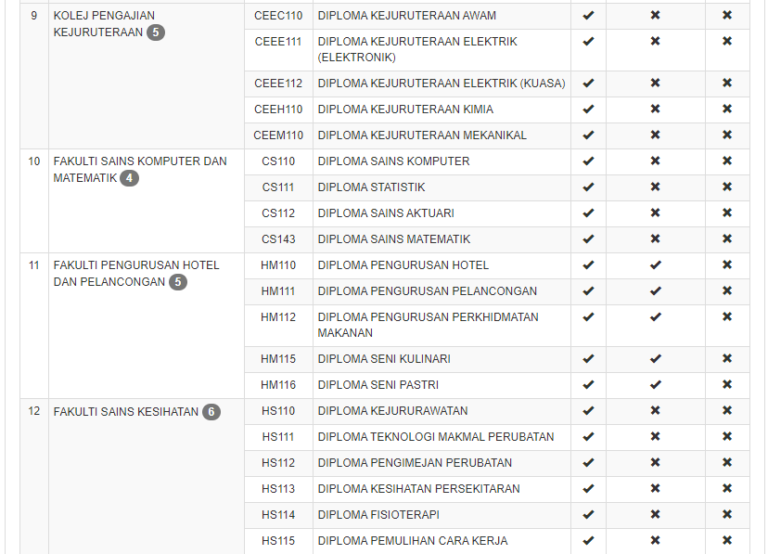Viewport: 768px width, 554px height.
Task: Select Diploma Sains Komputer programme name
Action: [393, 161]
